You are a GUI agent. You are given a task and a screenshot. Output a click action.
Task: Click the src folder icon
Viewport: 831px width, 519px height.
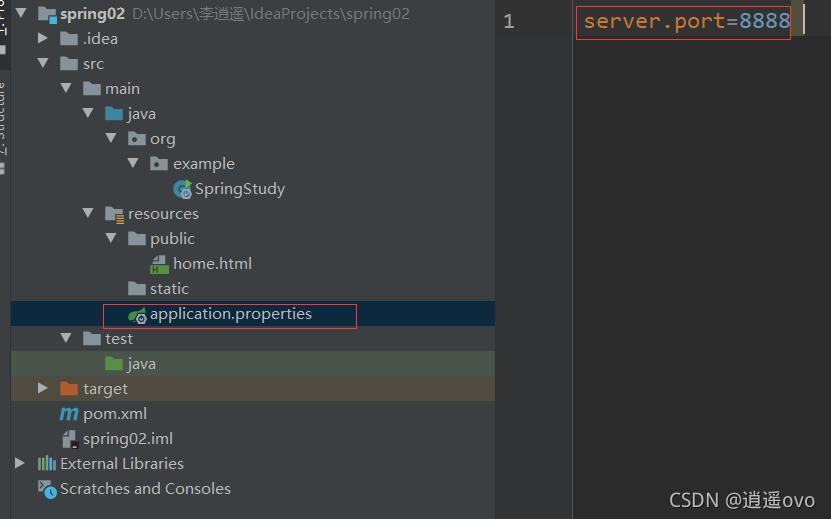coord(69,64)
